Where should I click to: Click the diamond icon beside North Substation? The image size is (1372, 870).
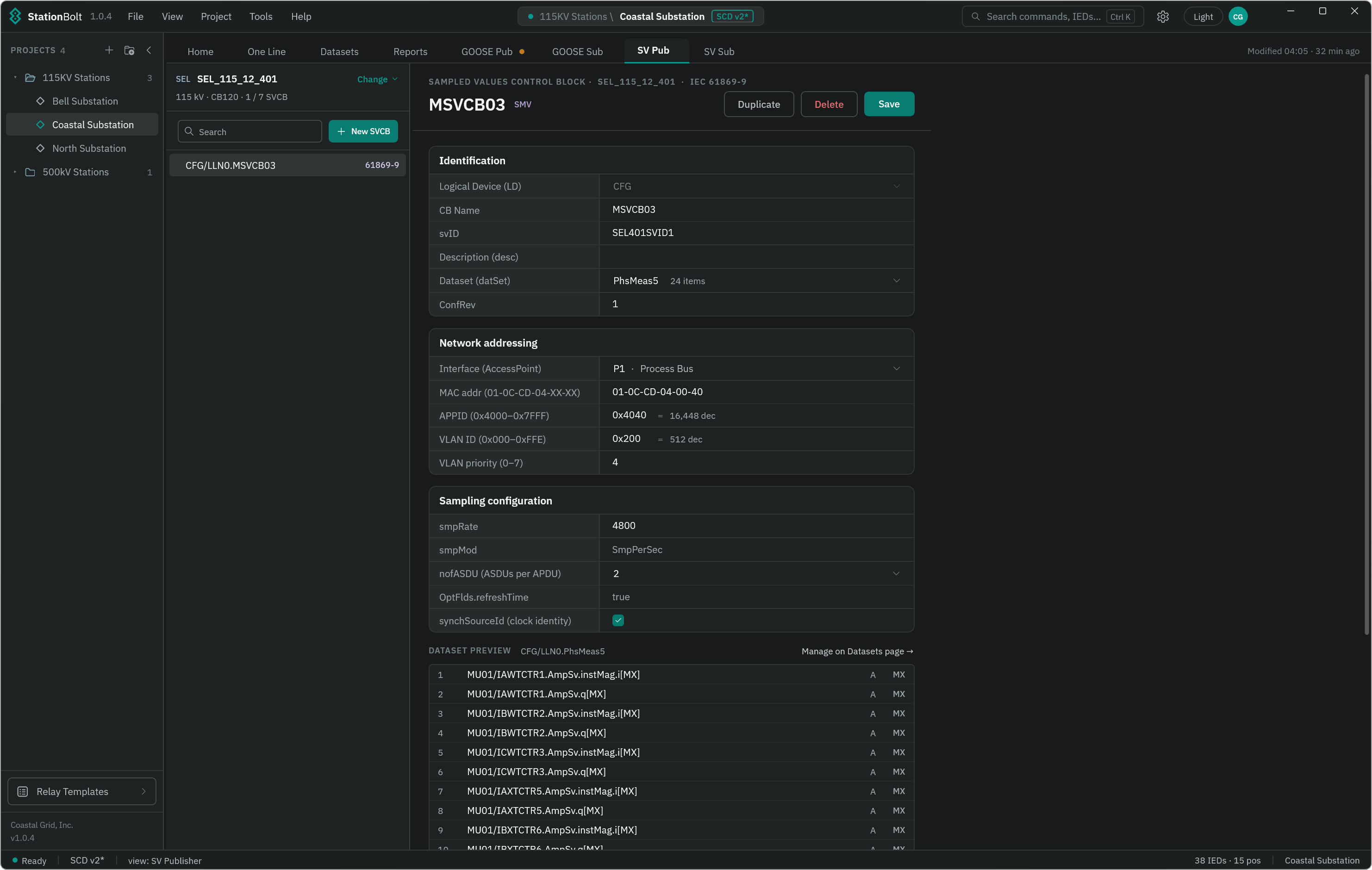point(40,148)
